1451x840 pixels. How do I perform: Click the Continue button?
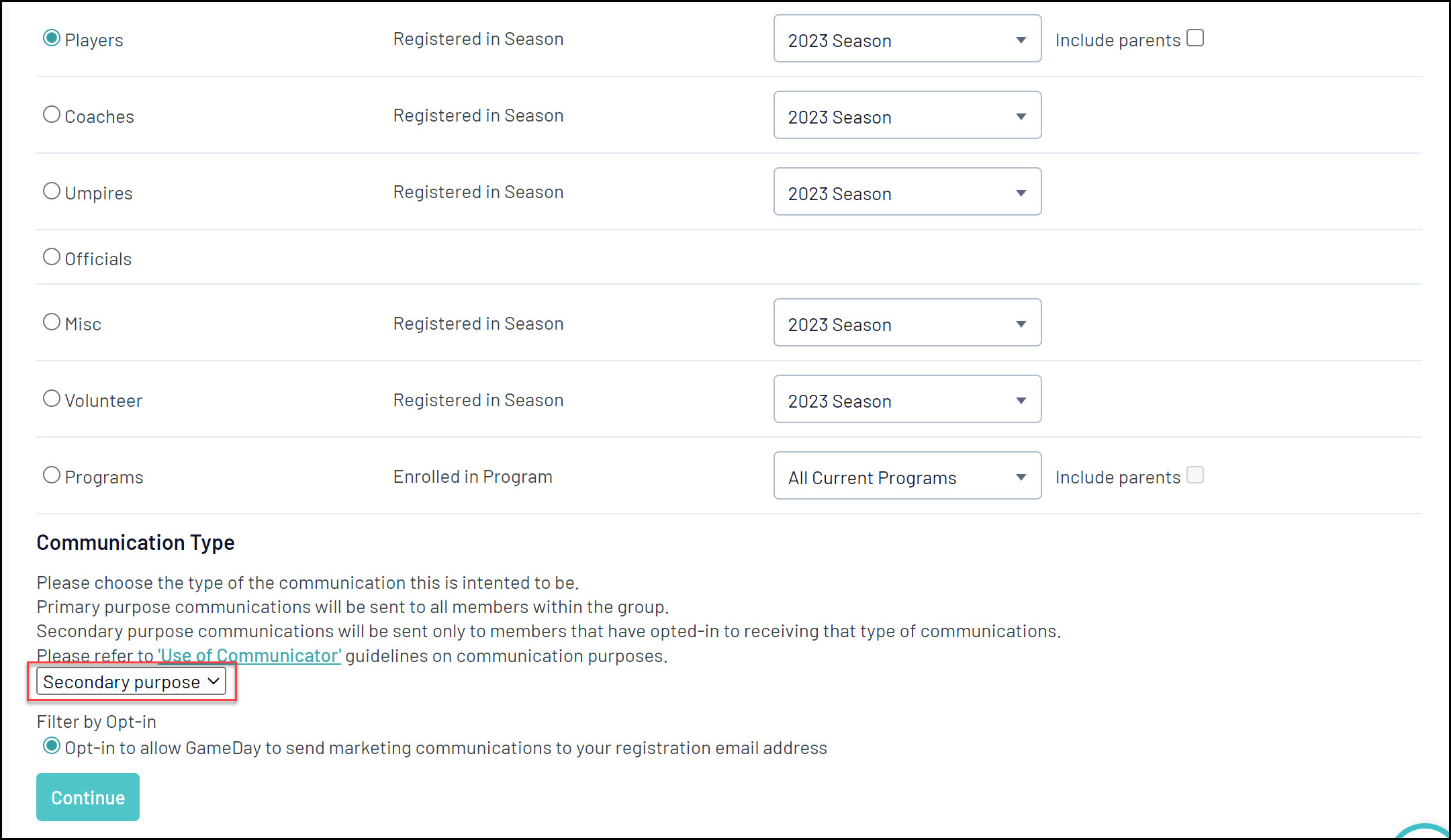point(88,797)
